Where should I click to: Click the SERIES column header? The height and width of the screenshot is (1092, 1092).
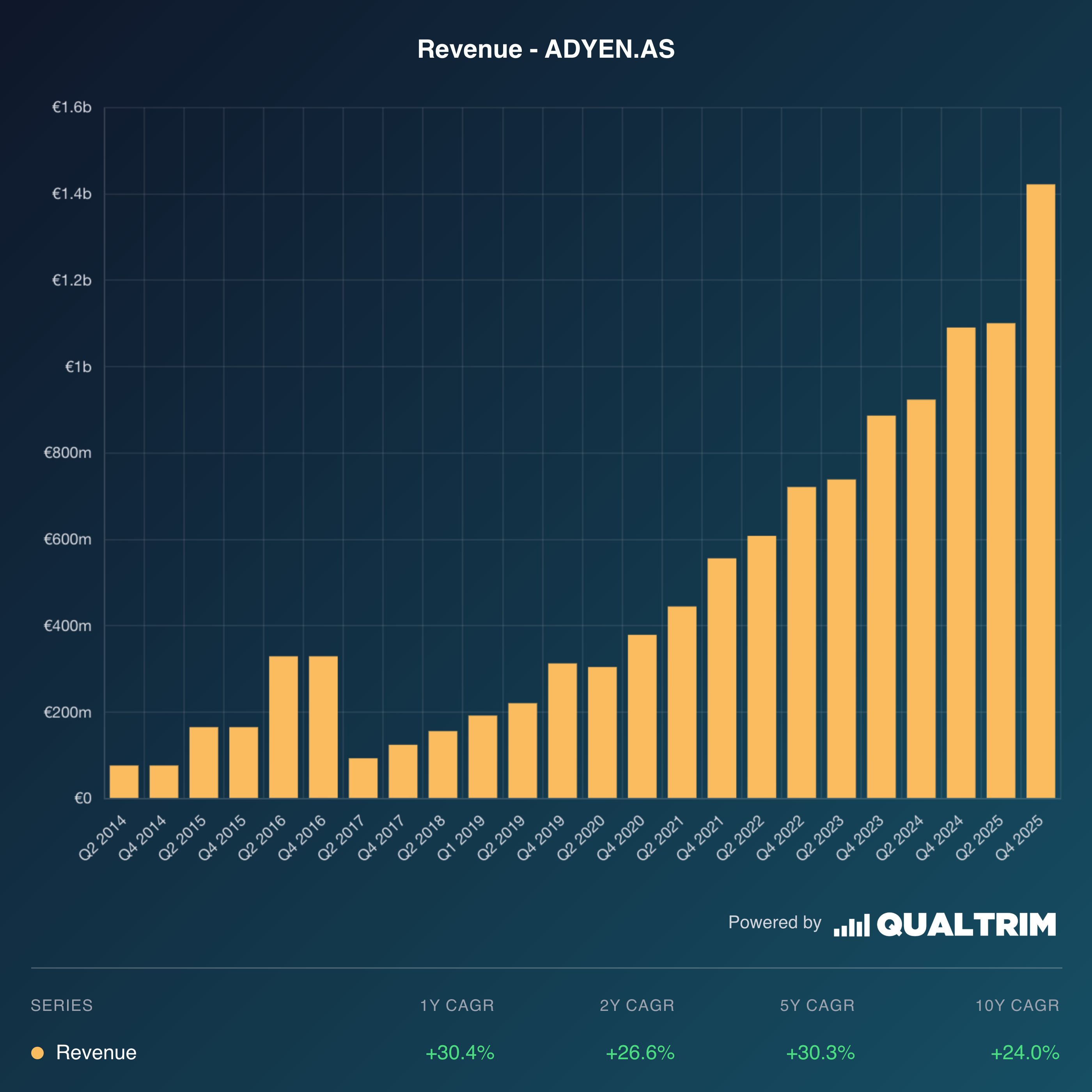click(62, 1005)
